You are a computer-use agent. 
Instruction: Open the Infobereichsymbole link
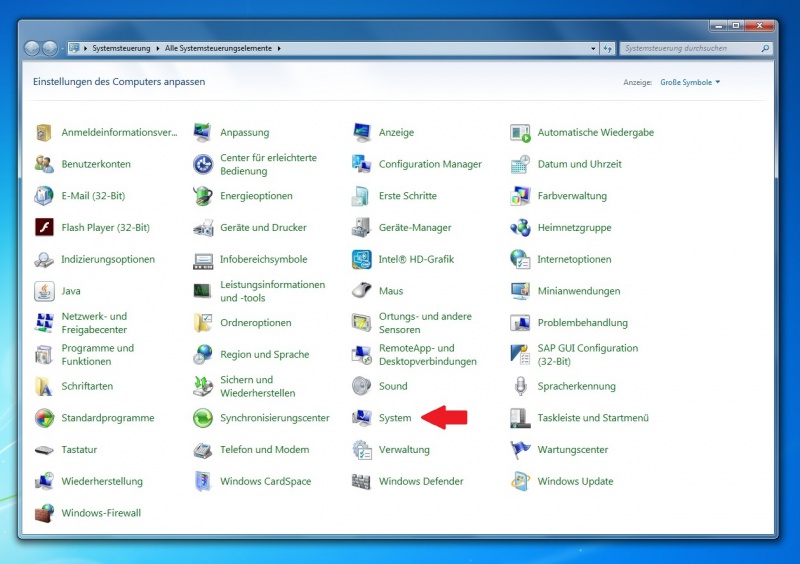click(x=264, y=259)
